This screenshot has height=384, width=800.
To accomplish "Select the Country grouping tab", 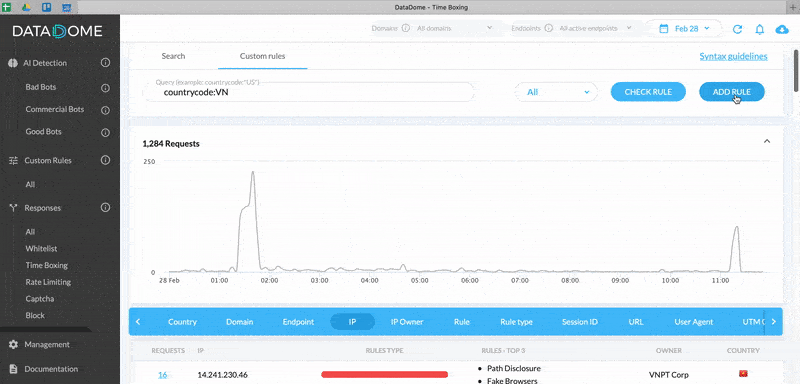I will pyautogui.click(x=182, y=322).
